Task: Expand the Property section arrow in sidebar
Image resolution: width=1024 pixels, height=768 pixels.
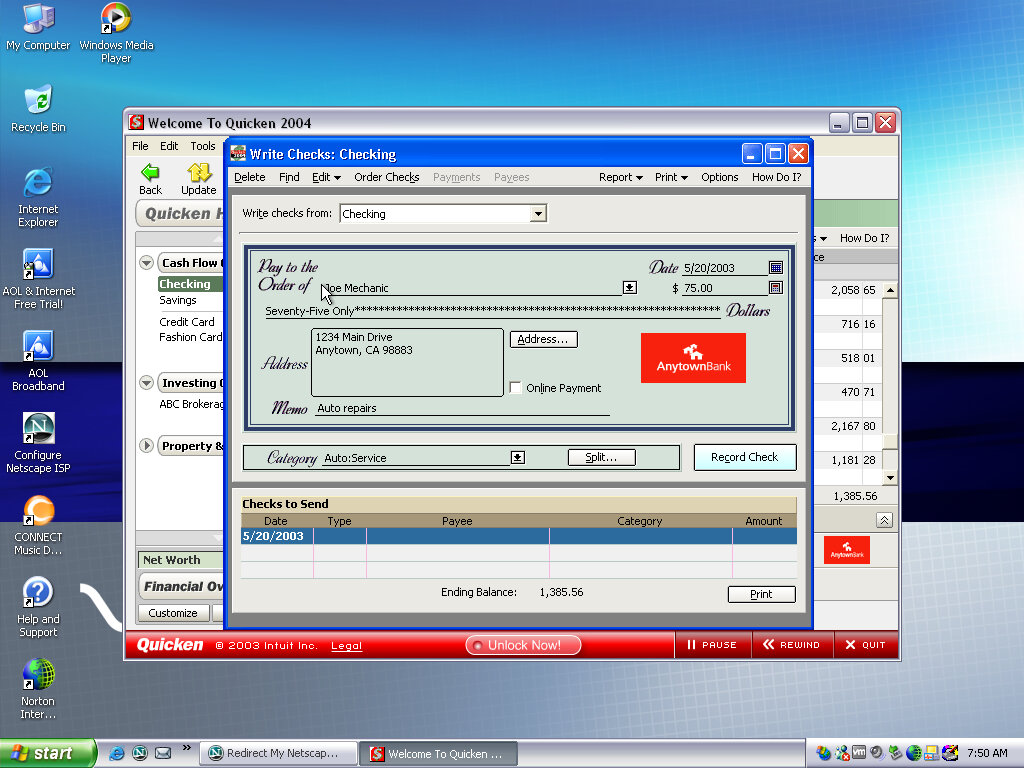Action: pyautogui.click(x=147, y=446)
